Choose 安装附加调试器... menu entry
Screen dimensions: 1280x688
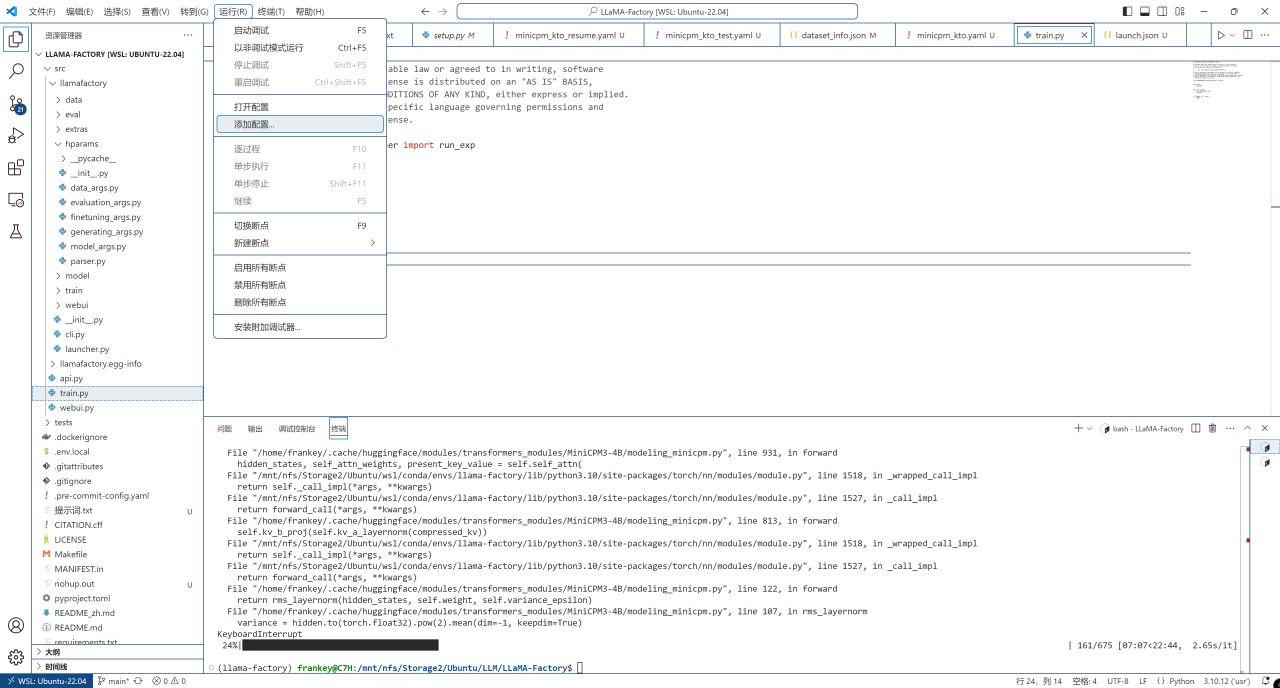point(300,327)
